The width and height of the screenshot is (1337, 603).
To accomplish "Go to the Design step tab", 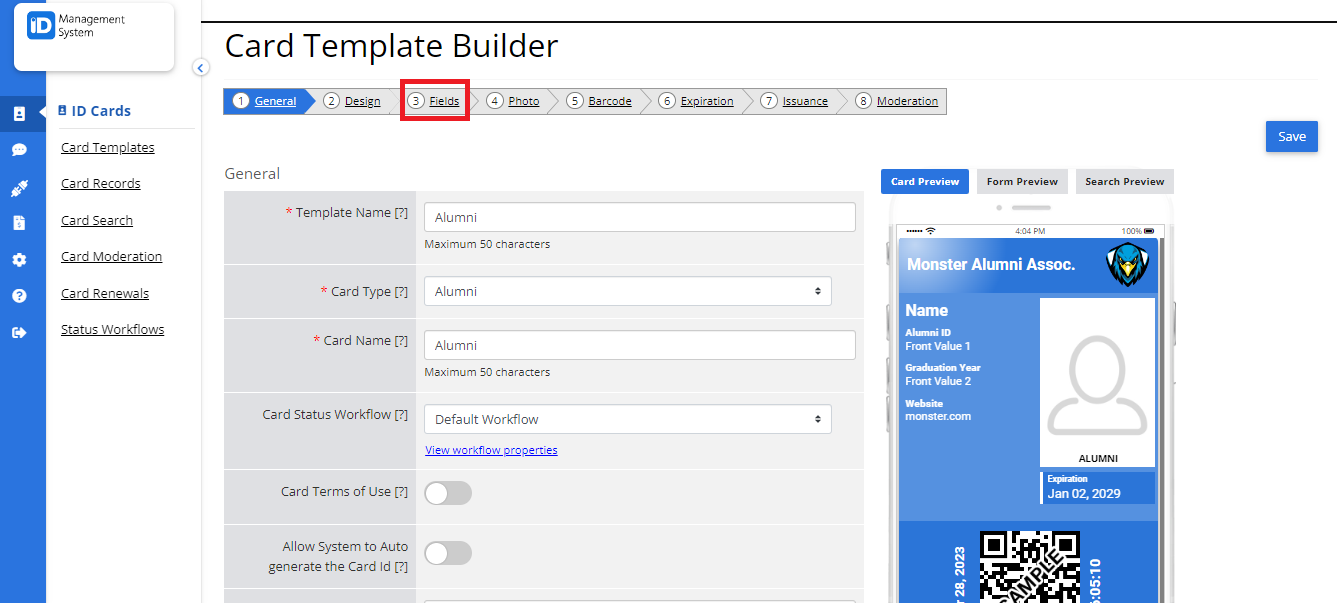I will pyautogui.click(x=353, y=101).
